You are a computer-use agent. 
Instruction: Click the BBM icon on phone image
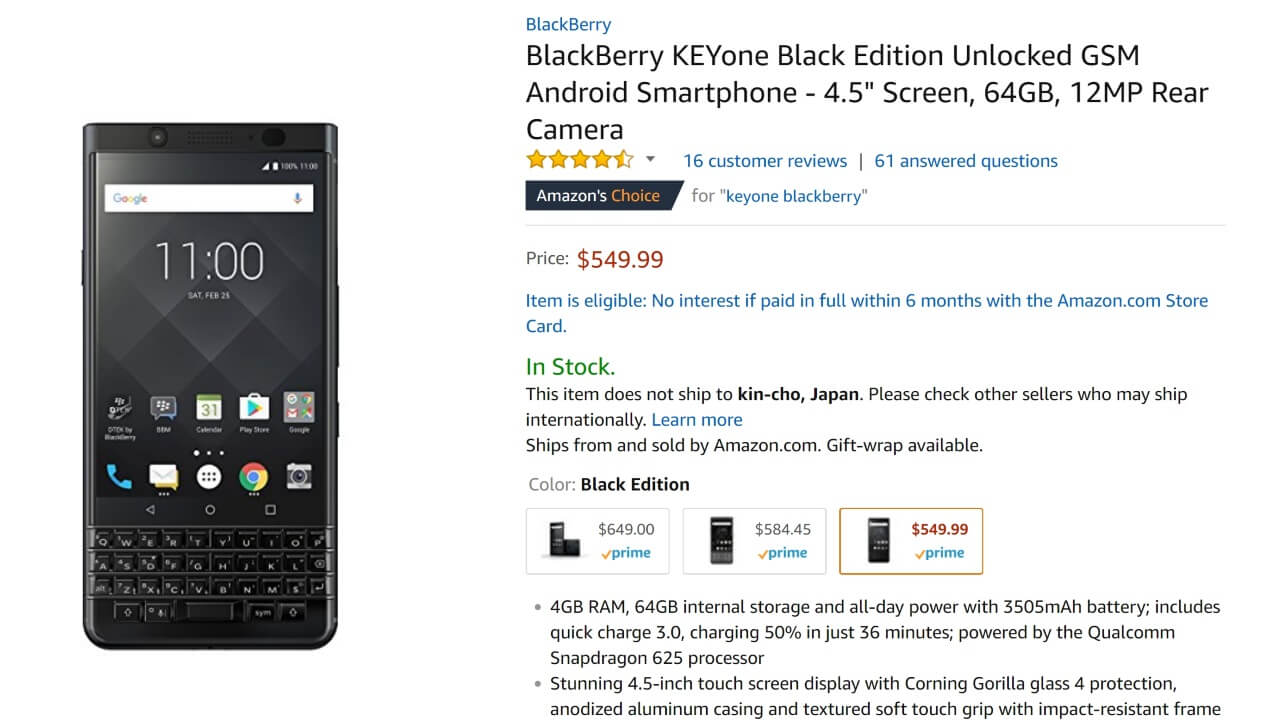[163, 408]
